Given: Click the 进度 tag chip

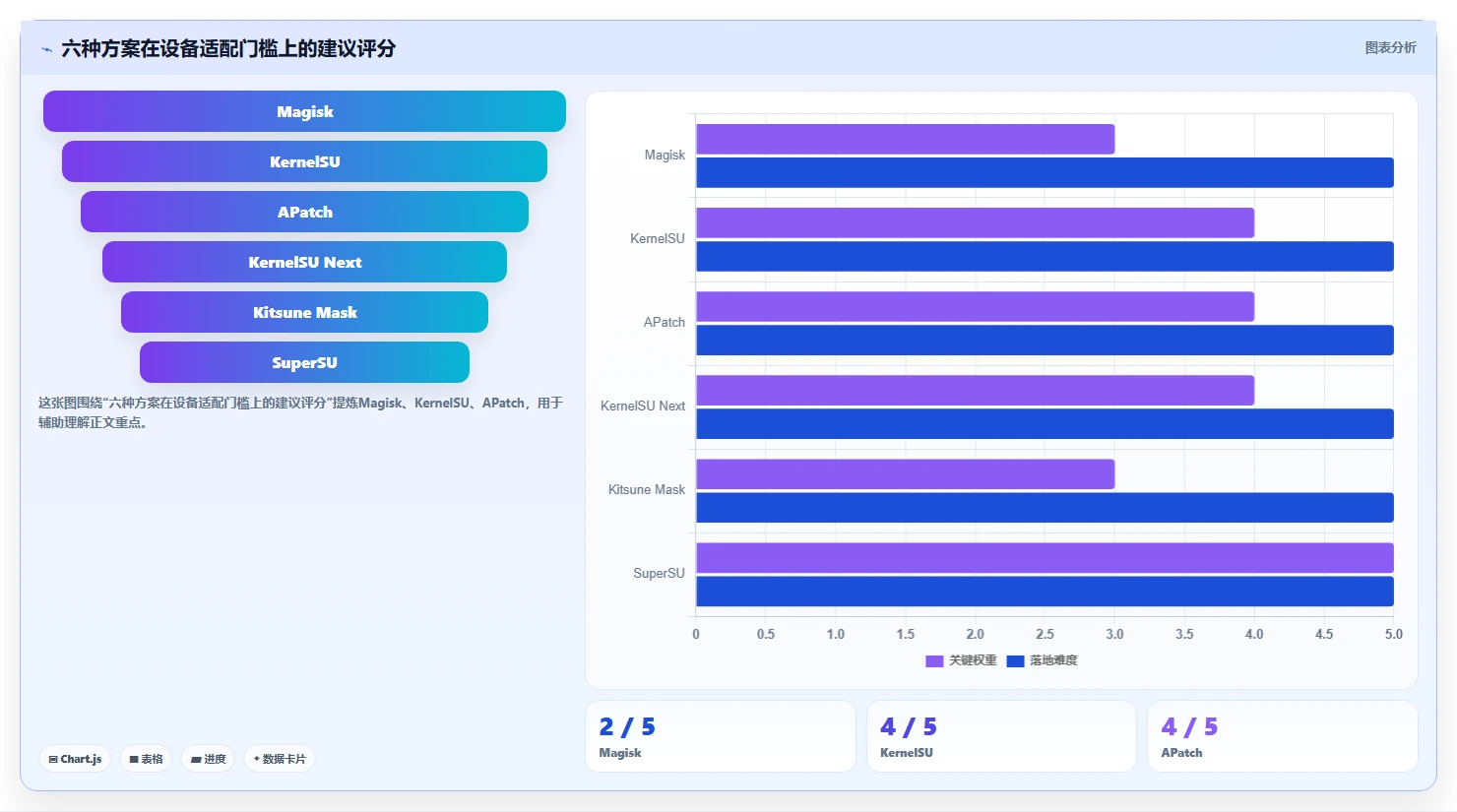Looking at the screenshot, I should pyautogui.click(x=208, y=759).
